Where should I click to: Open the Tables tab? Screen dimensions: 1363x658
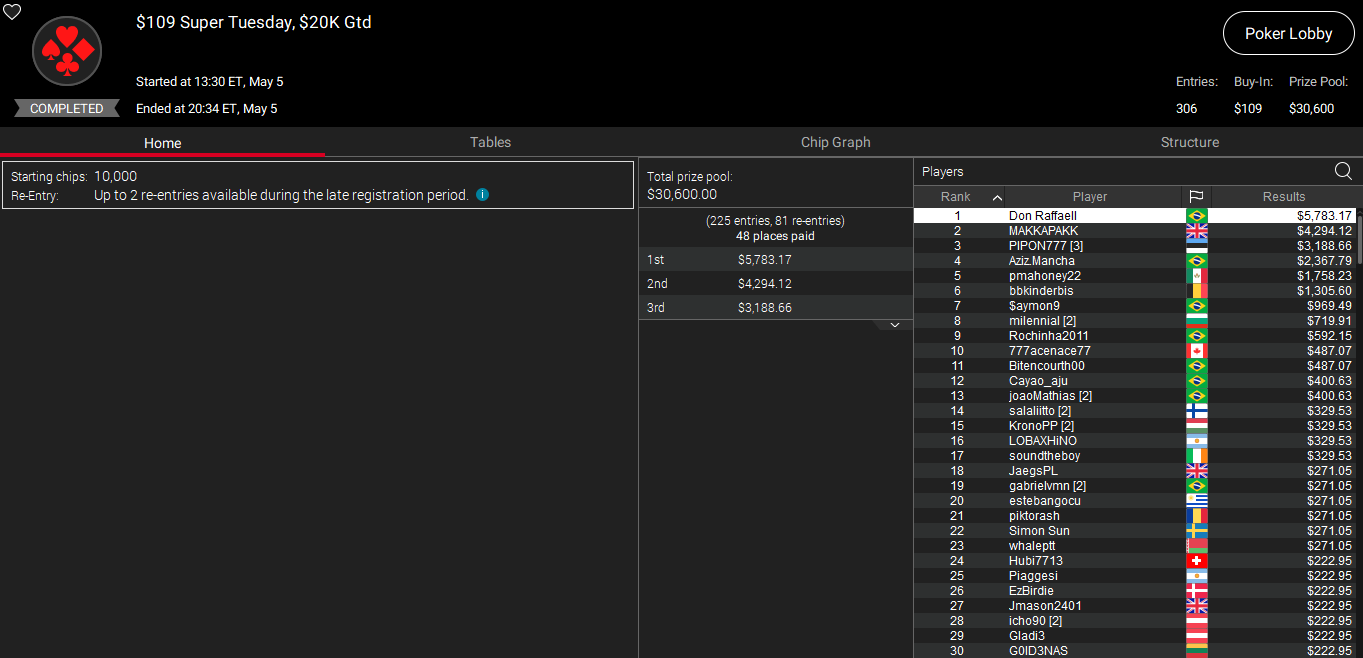[490, 142]
